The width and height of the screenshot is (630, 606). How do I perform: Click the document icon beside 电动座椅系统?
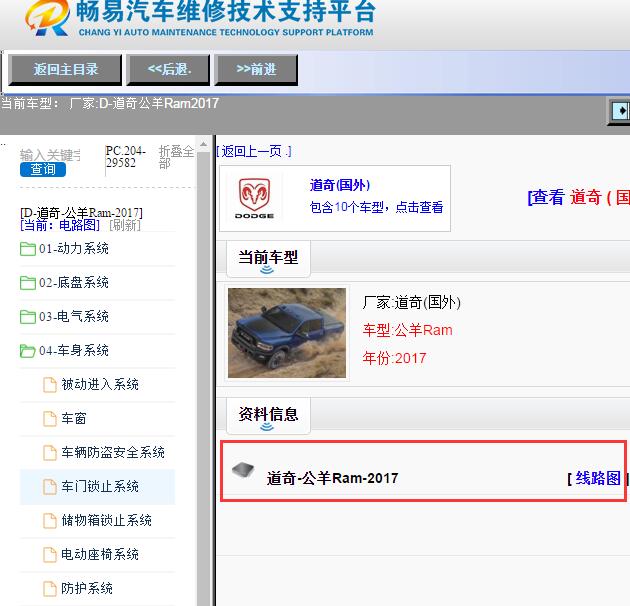50,555
